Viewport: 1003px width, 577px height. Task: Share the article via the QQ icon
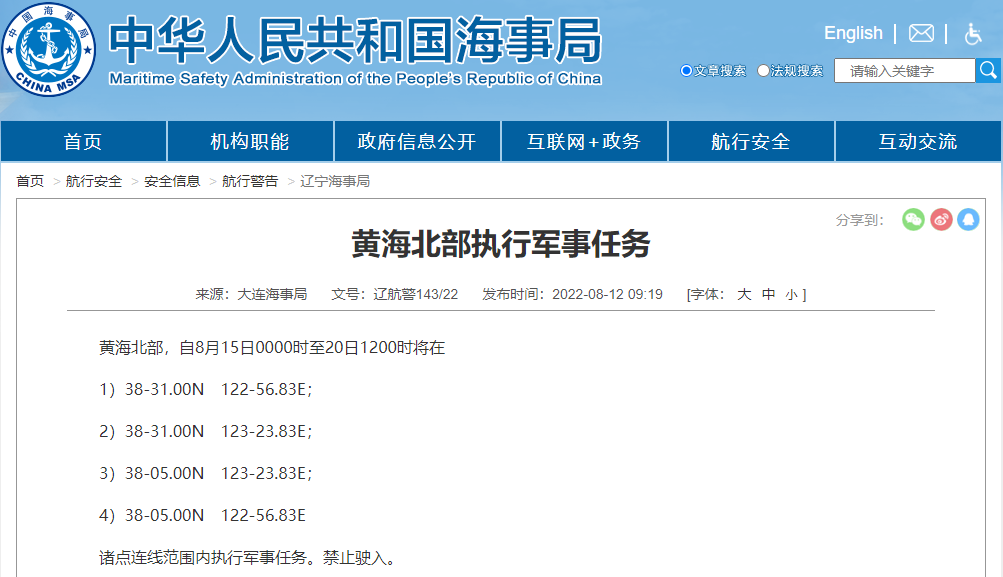point(967,219)
